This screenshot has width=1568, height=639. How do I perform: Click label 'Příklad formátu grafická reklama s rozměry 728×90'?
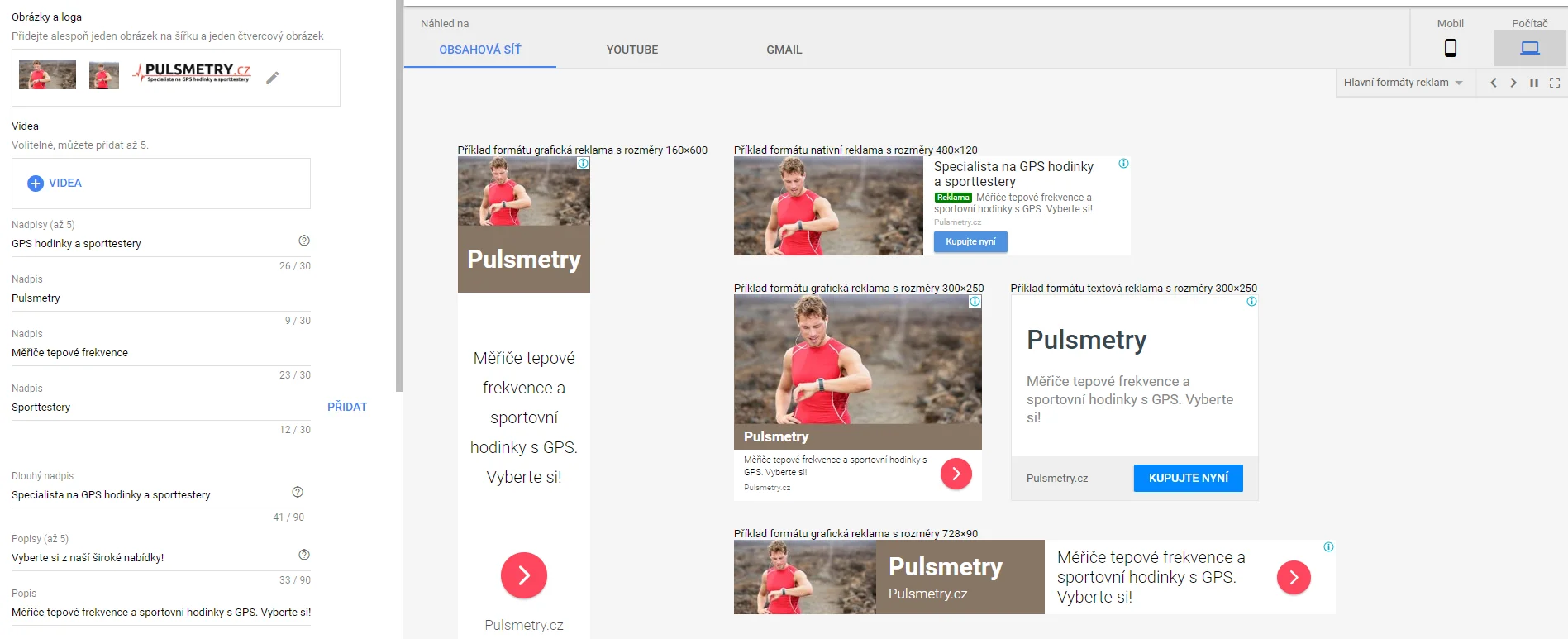pos(855,534)
